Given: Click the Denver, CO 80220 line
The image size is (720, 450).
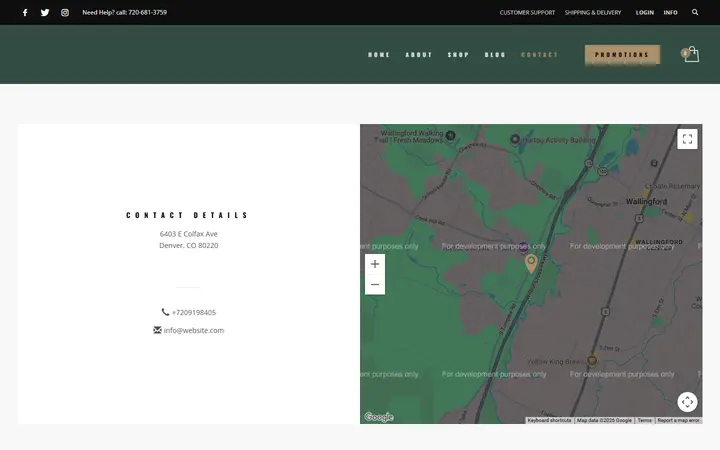Looking at the screenshot, I should [x=189, y=245].
